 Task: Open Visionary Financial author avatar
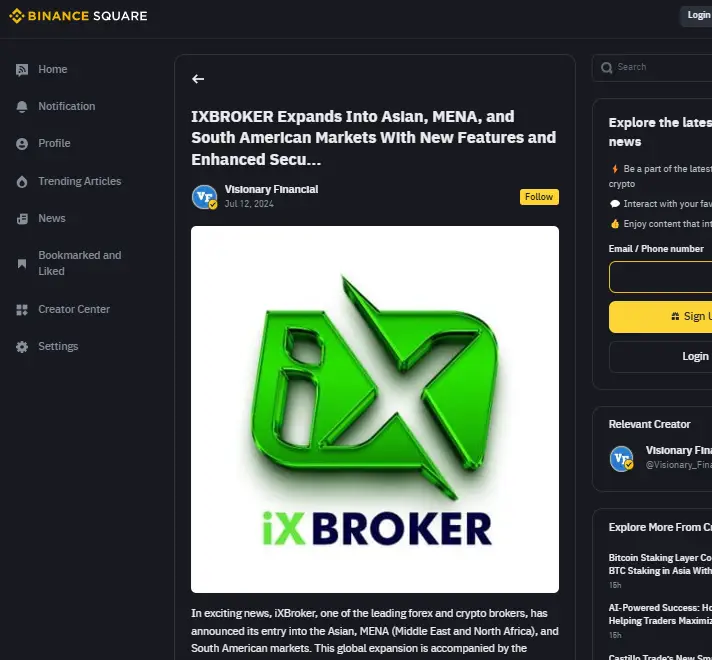point(204,197)
